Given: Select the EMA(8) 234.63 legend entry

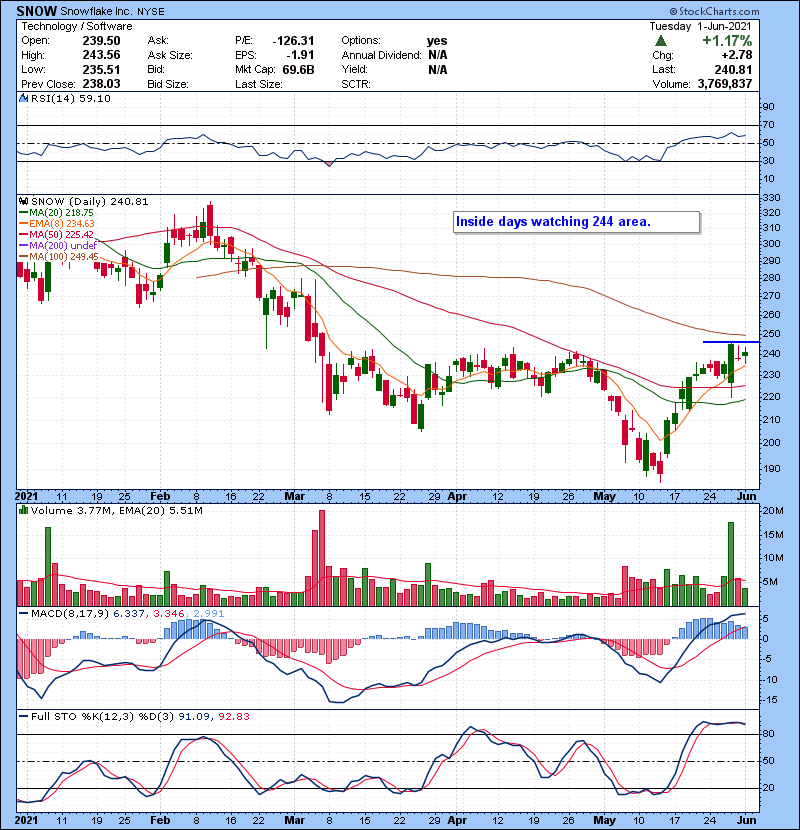Looking at the screenshot, I should [x=57, y=223].
